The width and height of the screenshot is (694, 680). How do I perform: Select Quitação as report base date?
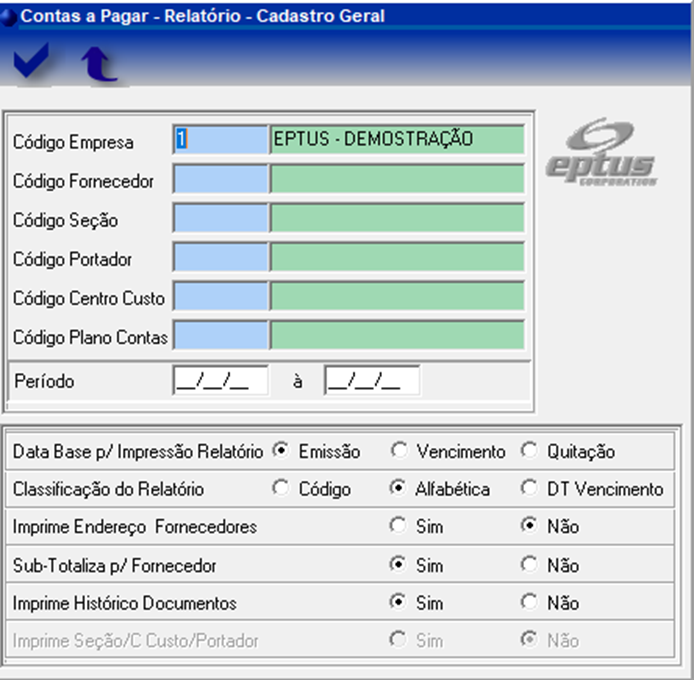click(x=529, y=451)
